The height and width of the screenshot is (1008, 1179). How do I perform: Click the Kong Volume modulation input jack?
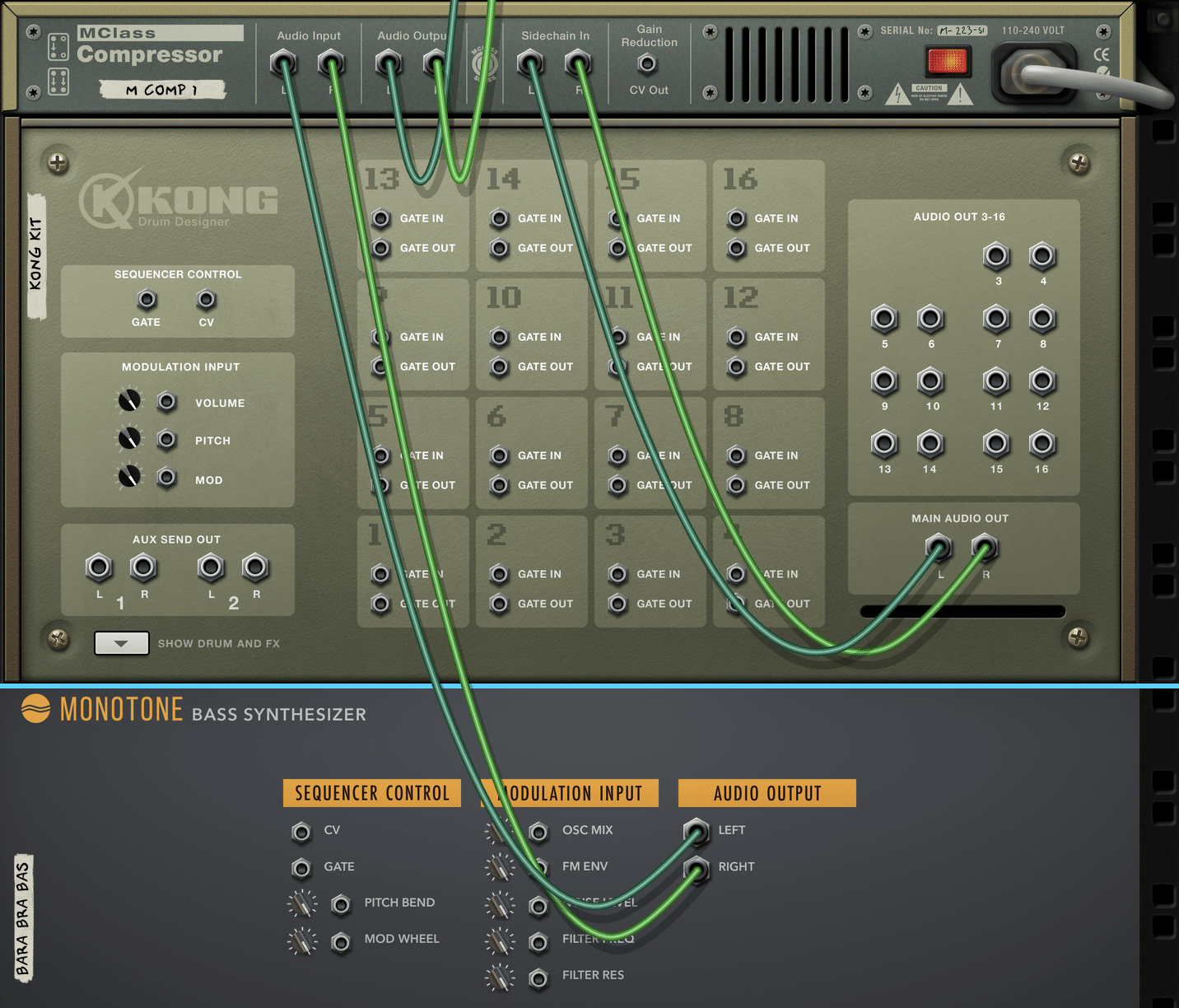167,402
